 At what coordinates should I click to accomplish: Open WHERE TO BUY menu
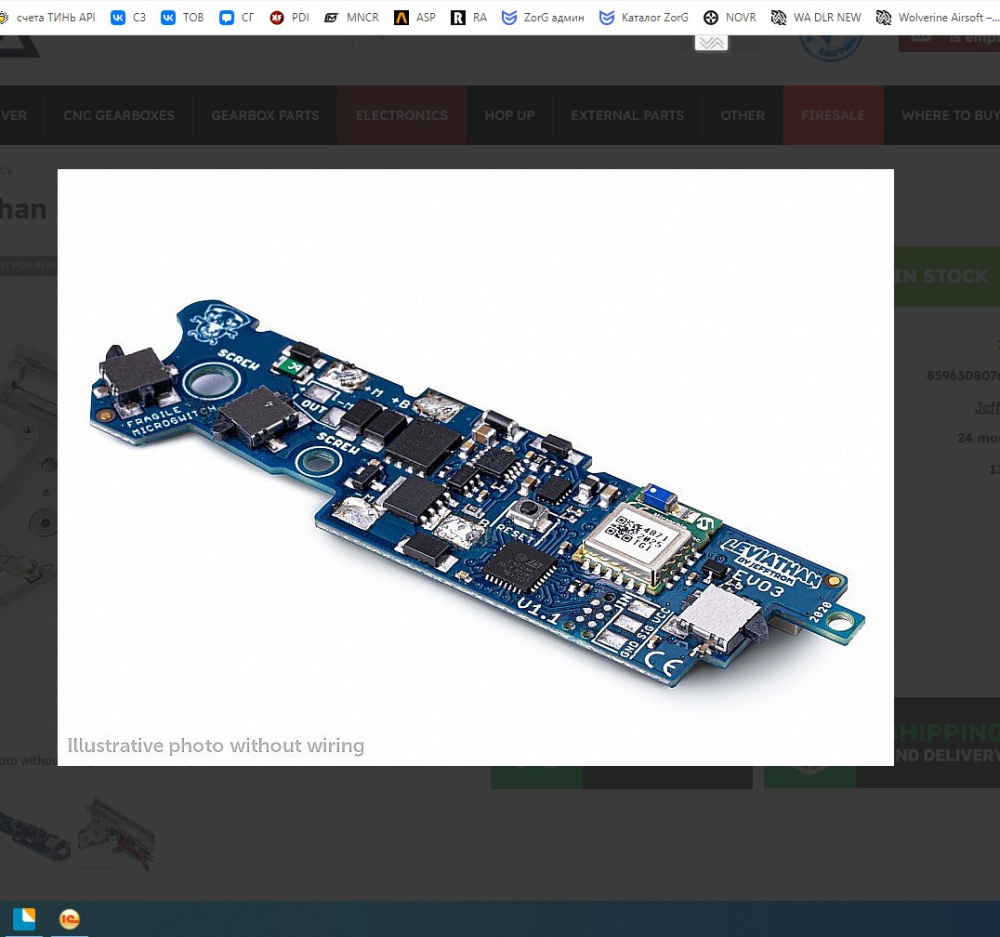[942, 115]
